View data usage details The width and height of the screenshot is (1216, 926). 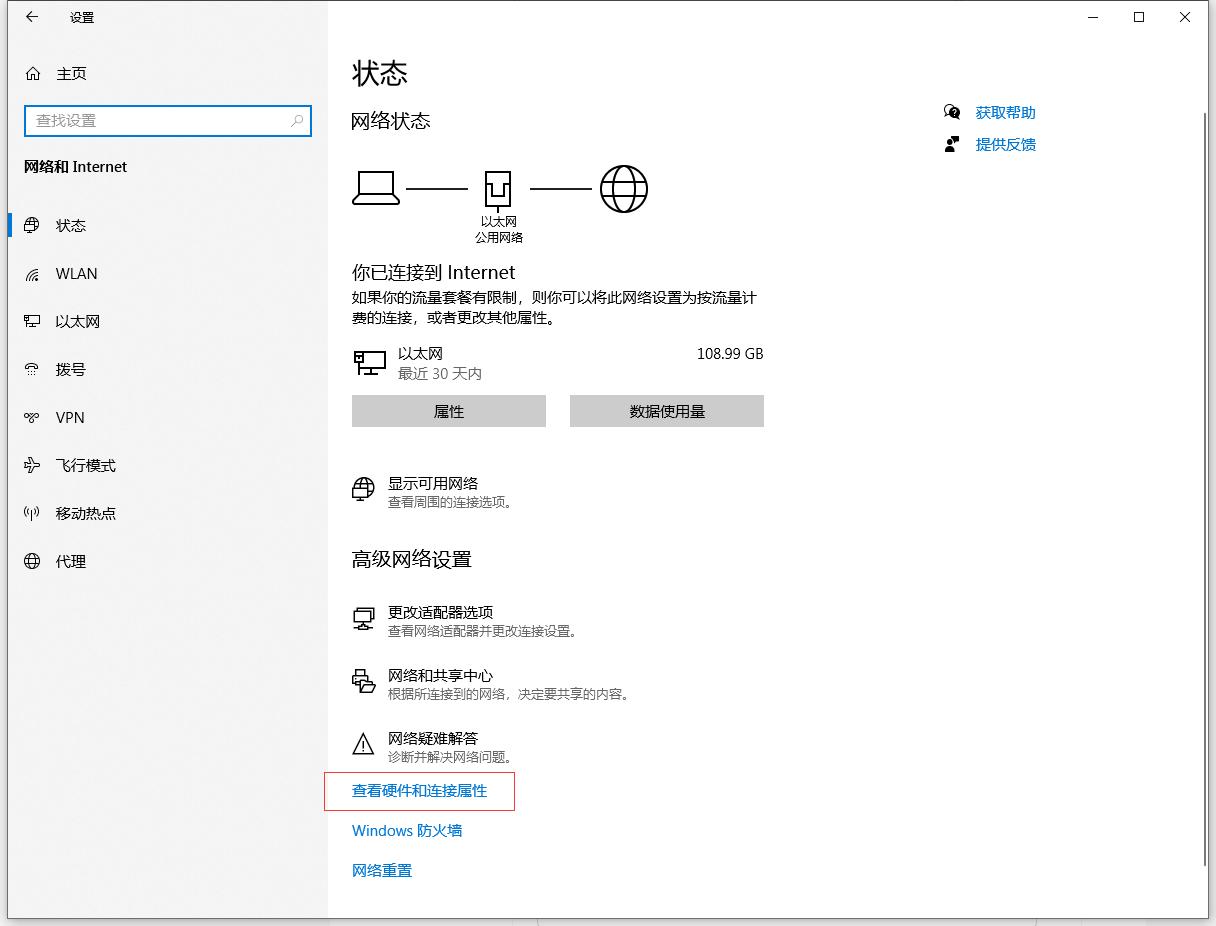(665, 410)
